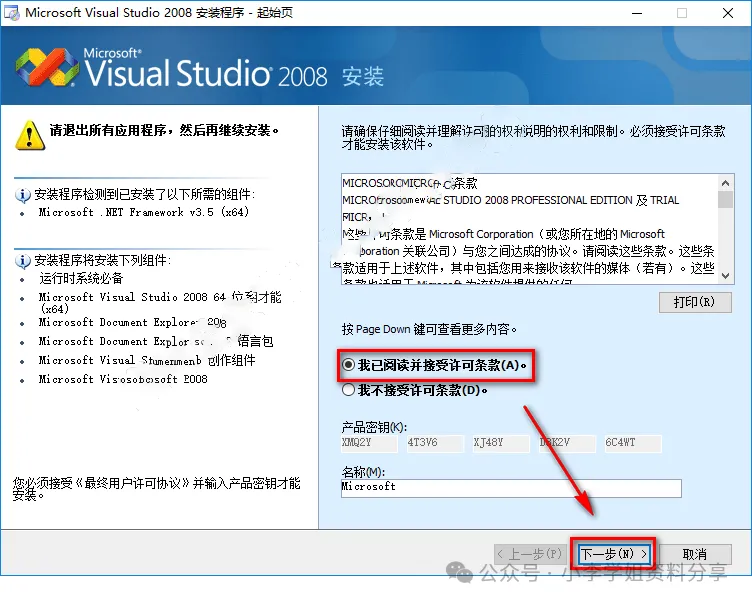Click the Name field containing Microsoft
Image resolution: width=752 pixels, height=603 pixels.
coord(511,488)
